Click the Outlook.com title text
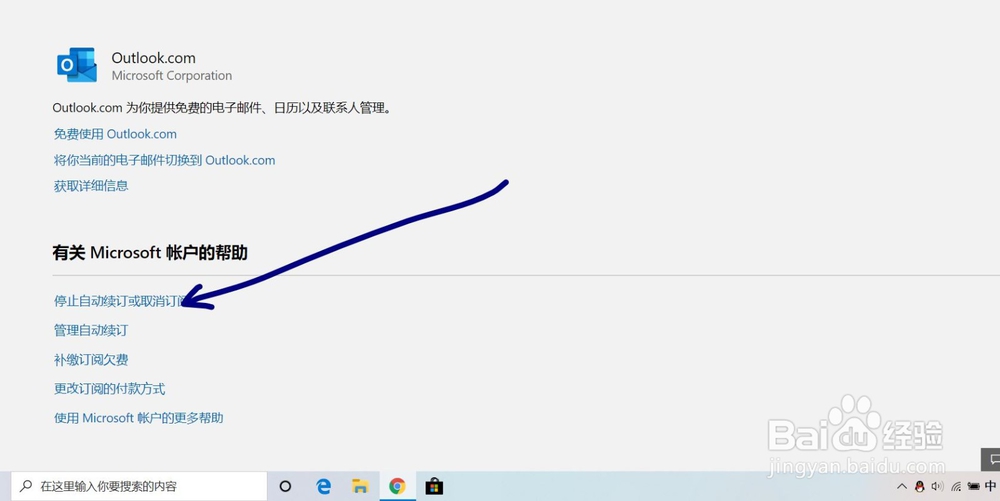The image size is (1000, 501). pos(154,57)
